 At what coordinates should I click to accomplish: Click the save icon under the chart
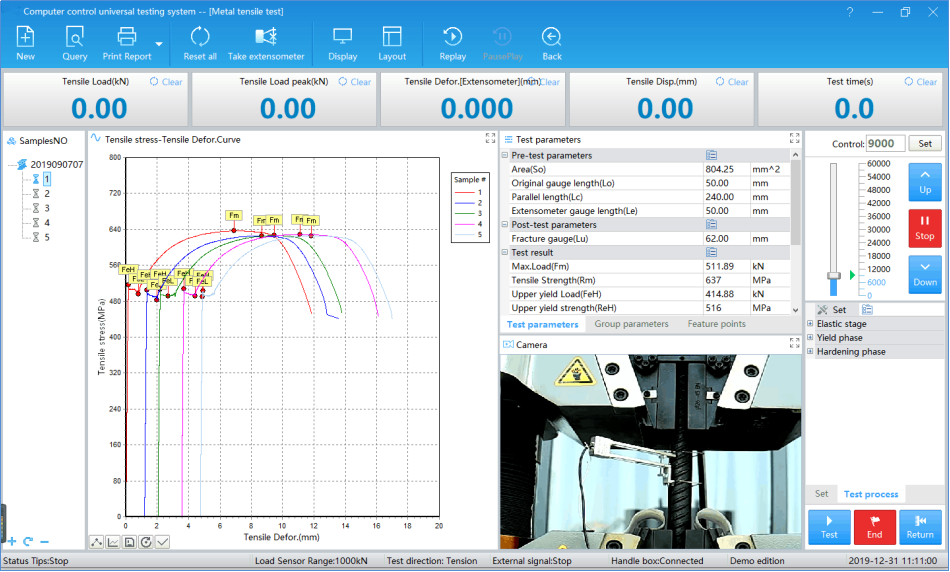129,542
